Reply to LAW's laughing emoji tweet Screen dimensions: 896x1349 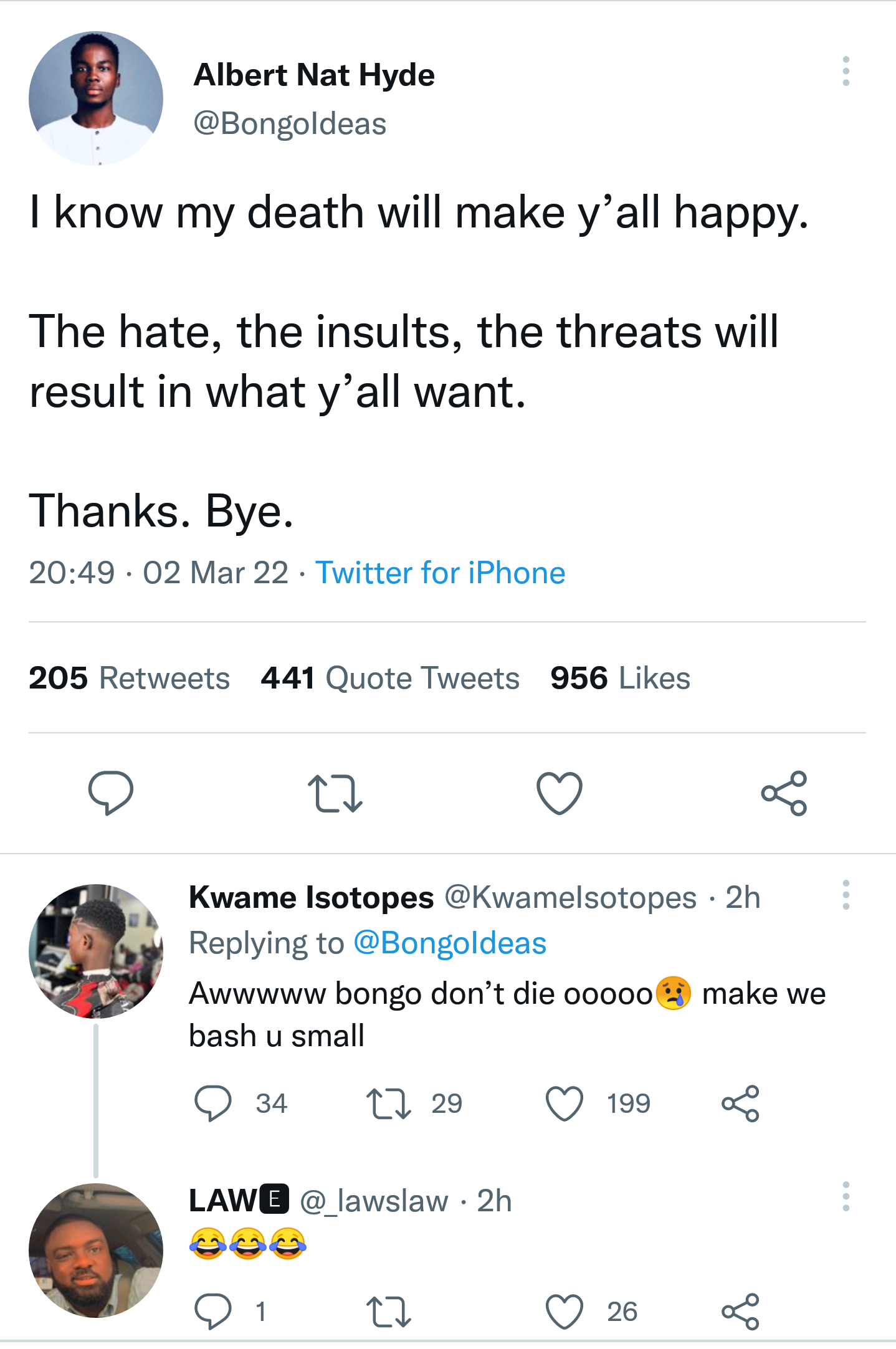[213, 1312]
